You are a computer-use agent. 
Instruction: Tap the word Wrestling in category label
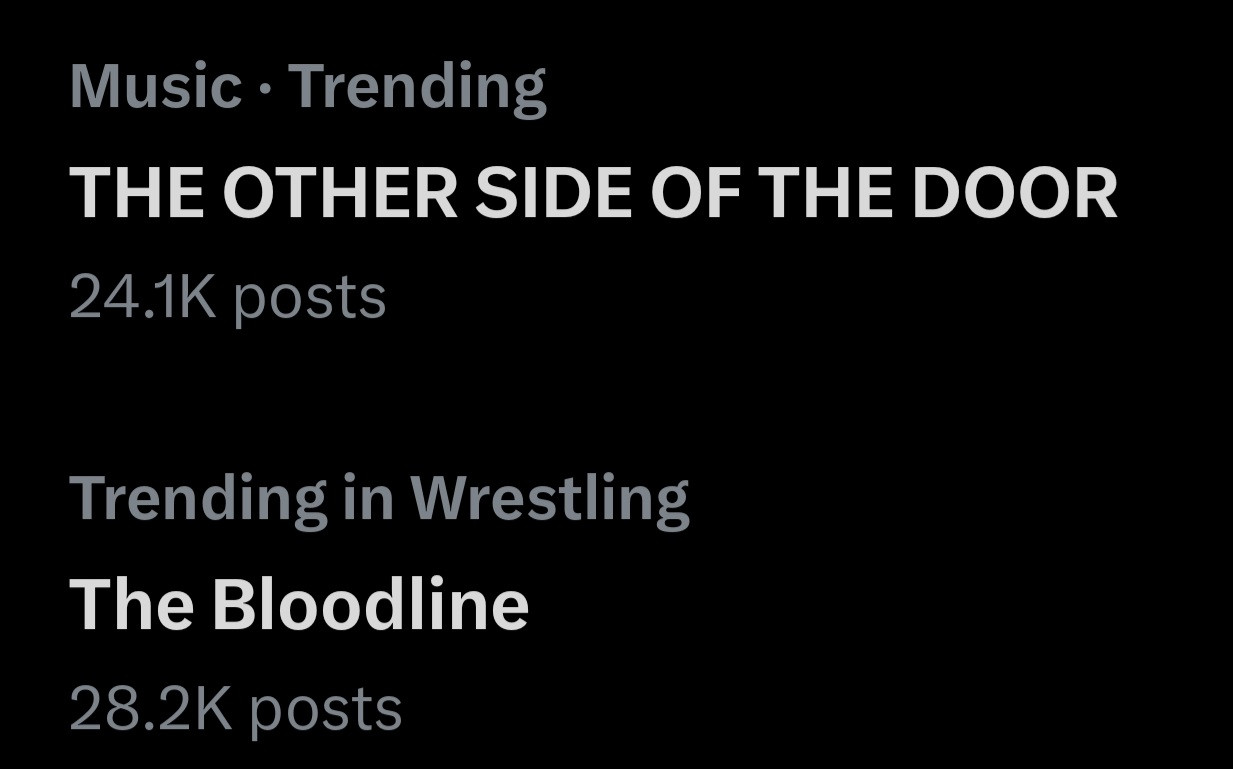pyautogui.click(x=549, y=498)
